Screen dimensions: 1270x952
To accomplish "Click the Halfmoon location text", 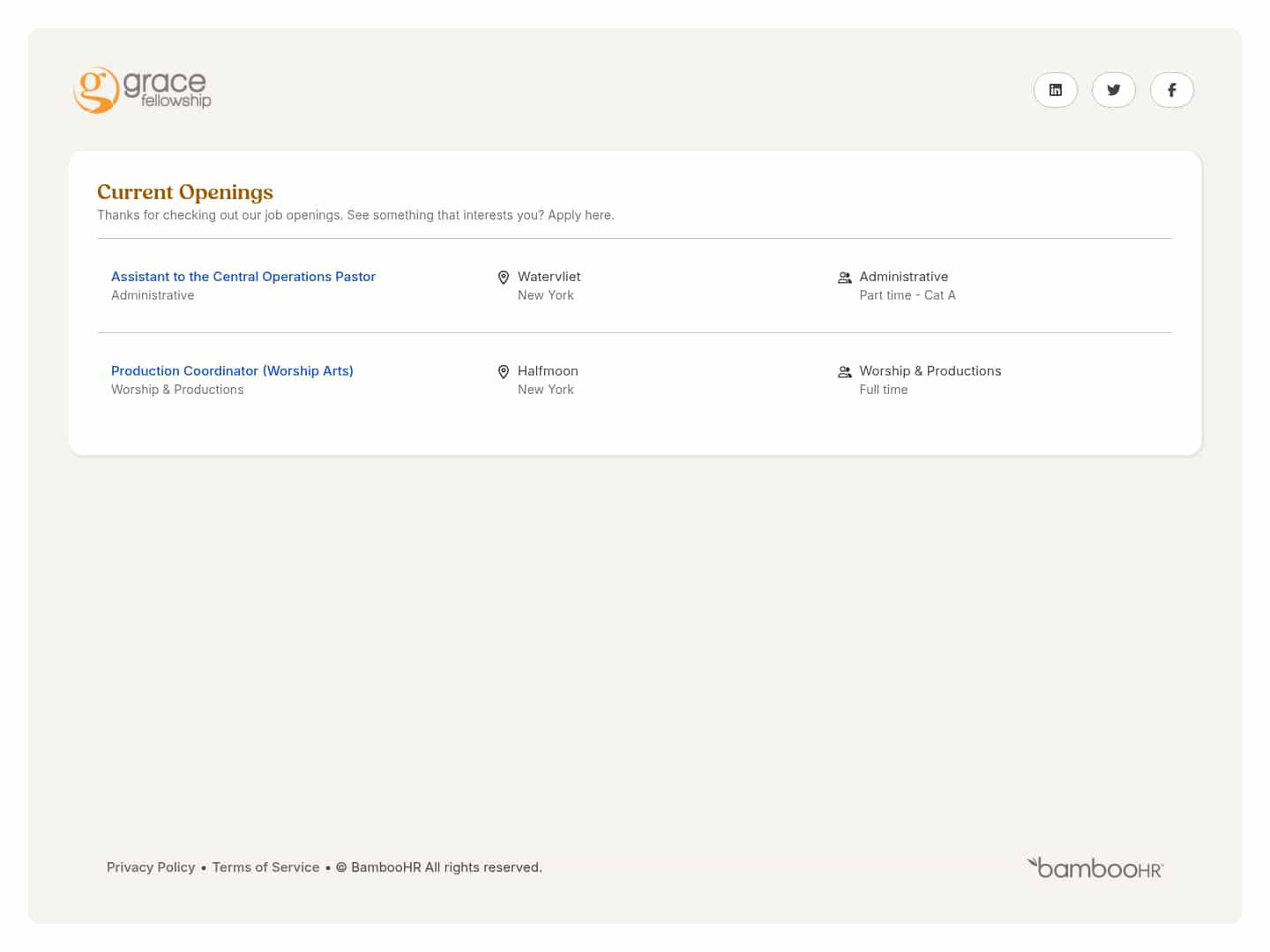I will [548, 371].
